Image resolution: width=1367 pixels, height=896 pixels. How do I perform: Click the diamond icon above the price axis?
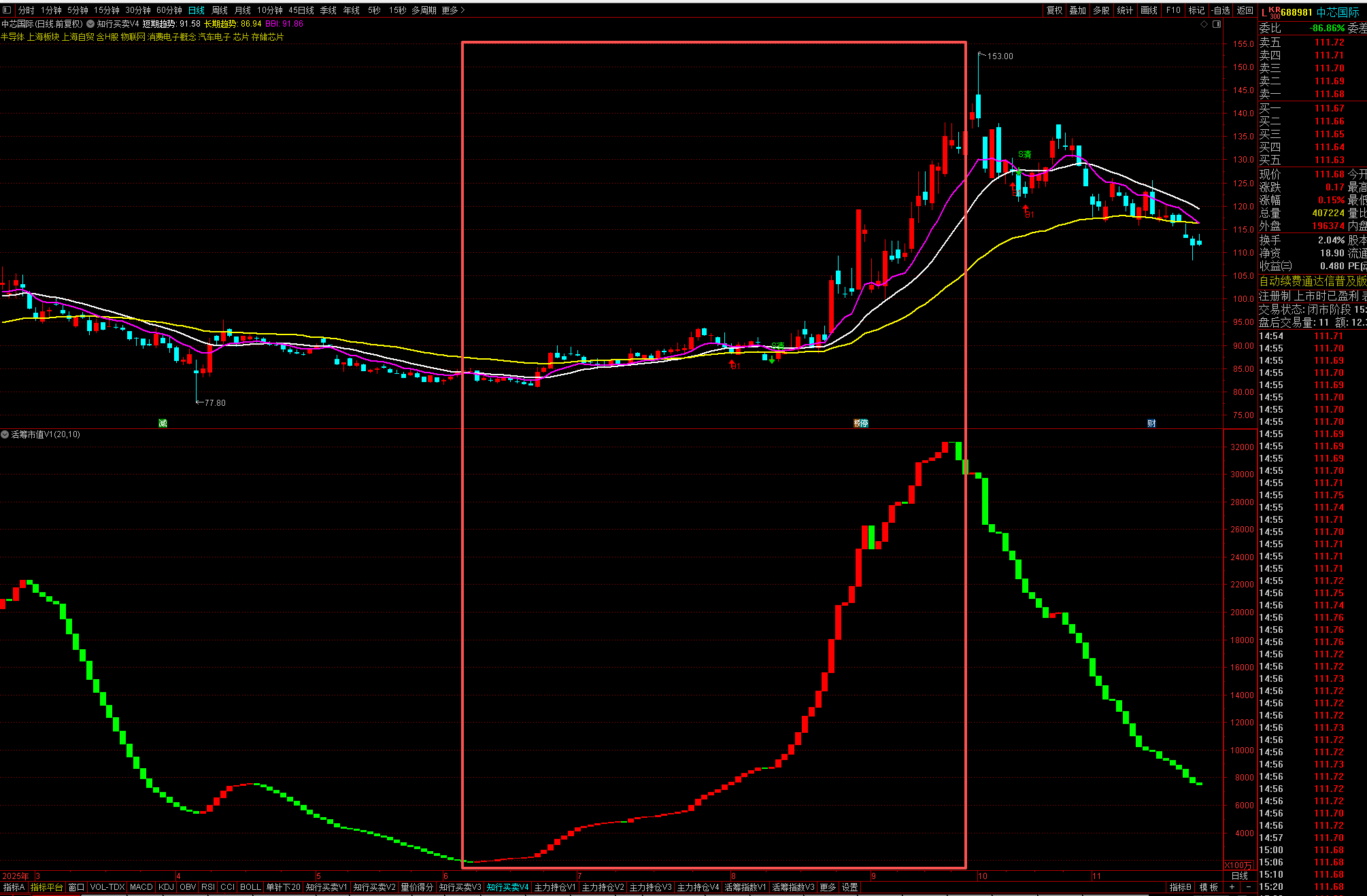point(1204,24)
